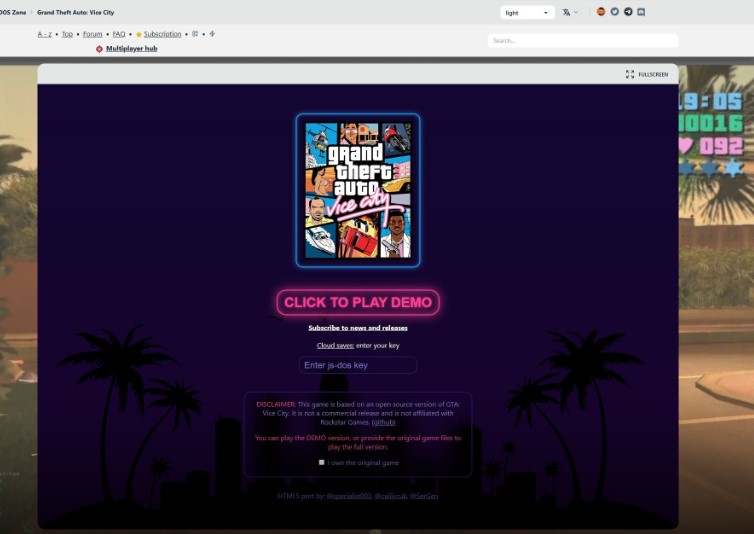This screenshot has height=534, width=754.
Task: Click the red Multiplayer hub icon
Action: coord(99,49)
